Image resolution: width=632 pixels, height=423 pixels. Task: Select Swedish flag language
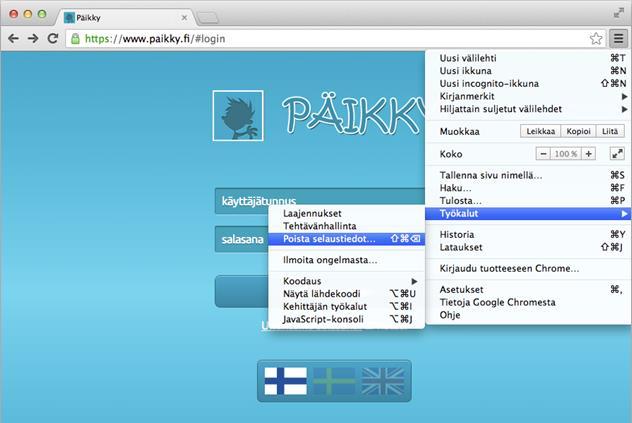pyautogui.click(x=334, y=381)
